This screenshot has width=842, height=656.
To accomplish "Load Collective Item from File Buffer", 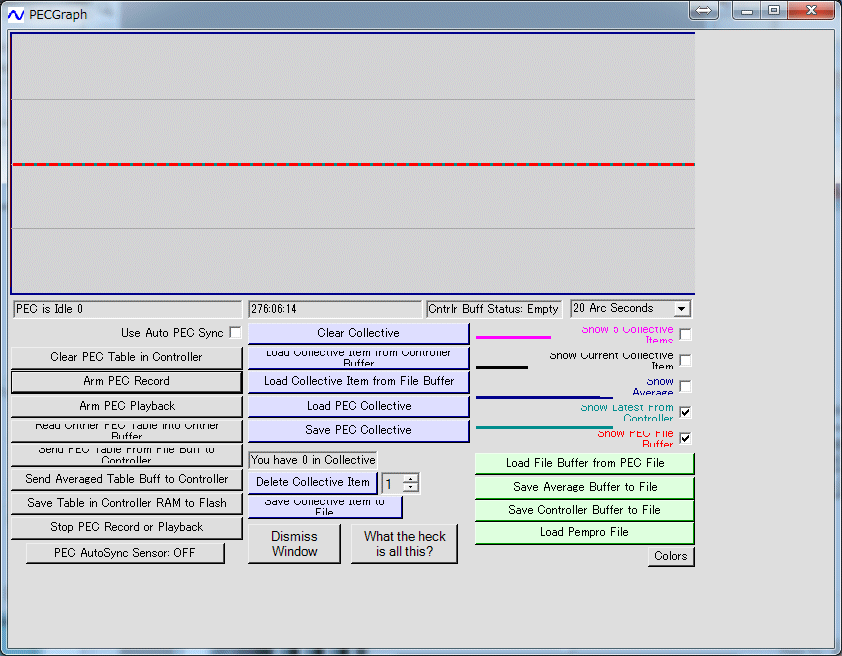I will (x=359, y=381).
